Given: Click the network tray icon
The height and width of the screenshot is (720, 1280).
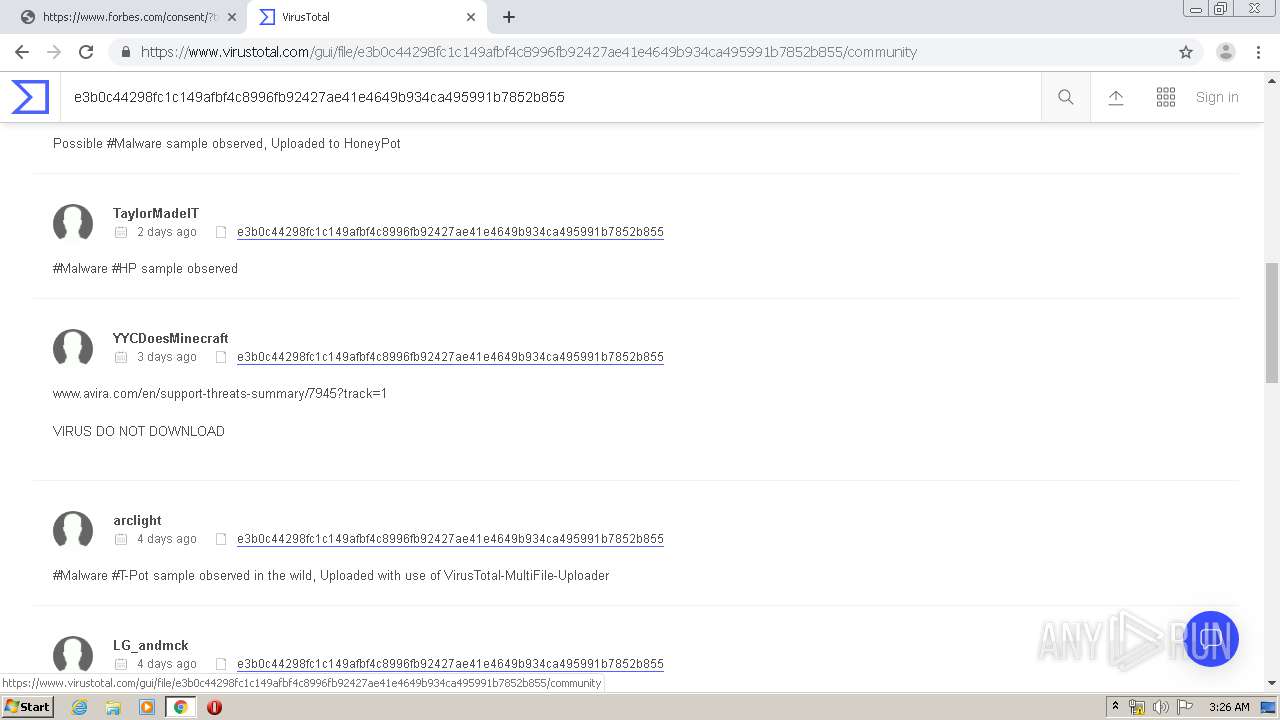Looking at the screenshot, I should [1137, 707].
